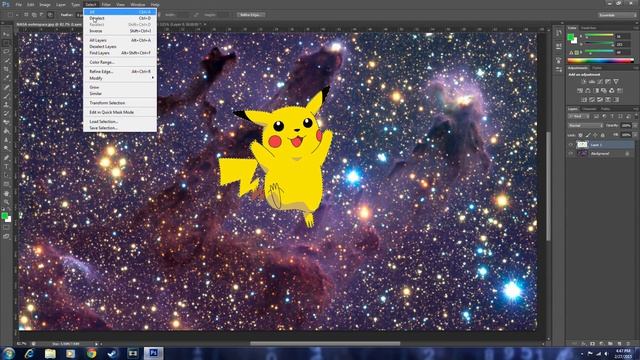
Task: Open the tool preset picker
Action: pyautogui.click(x=12, y=15)
